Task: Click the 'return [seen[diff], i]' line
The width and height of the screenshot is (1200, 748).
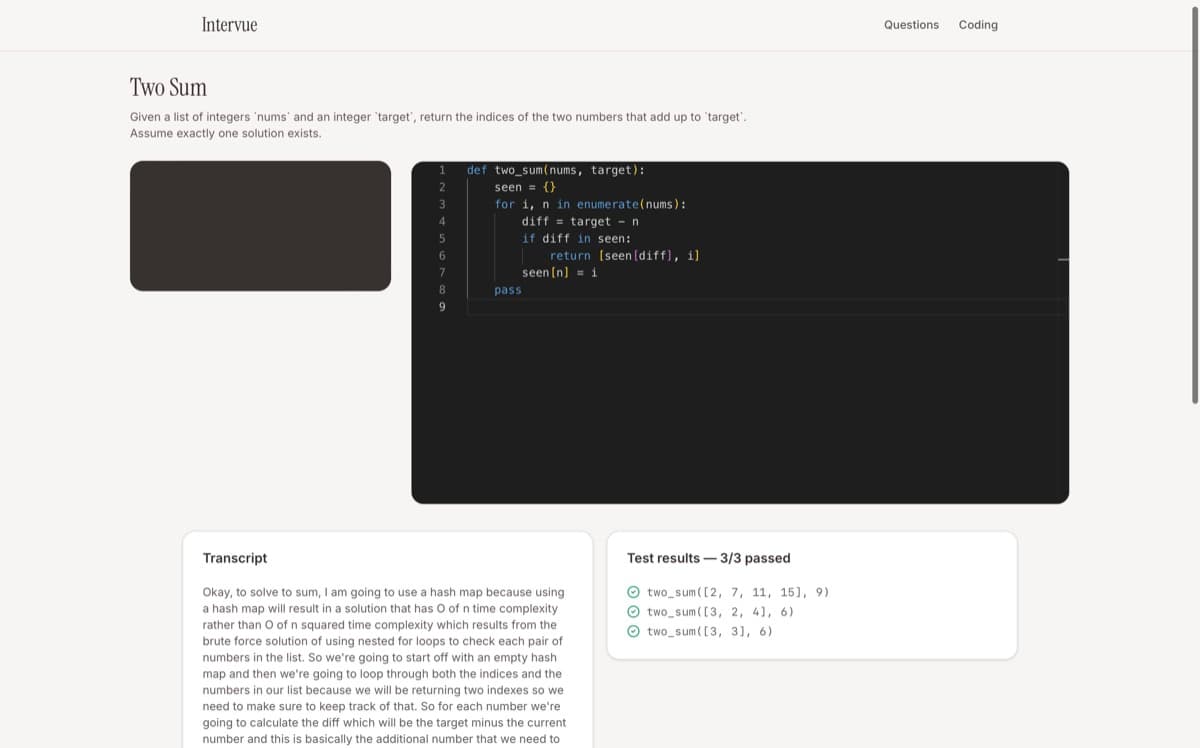Action: click(x=624, y=256)
